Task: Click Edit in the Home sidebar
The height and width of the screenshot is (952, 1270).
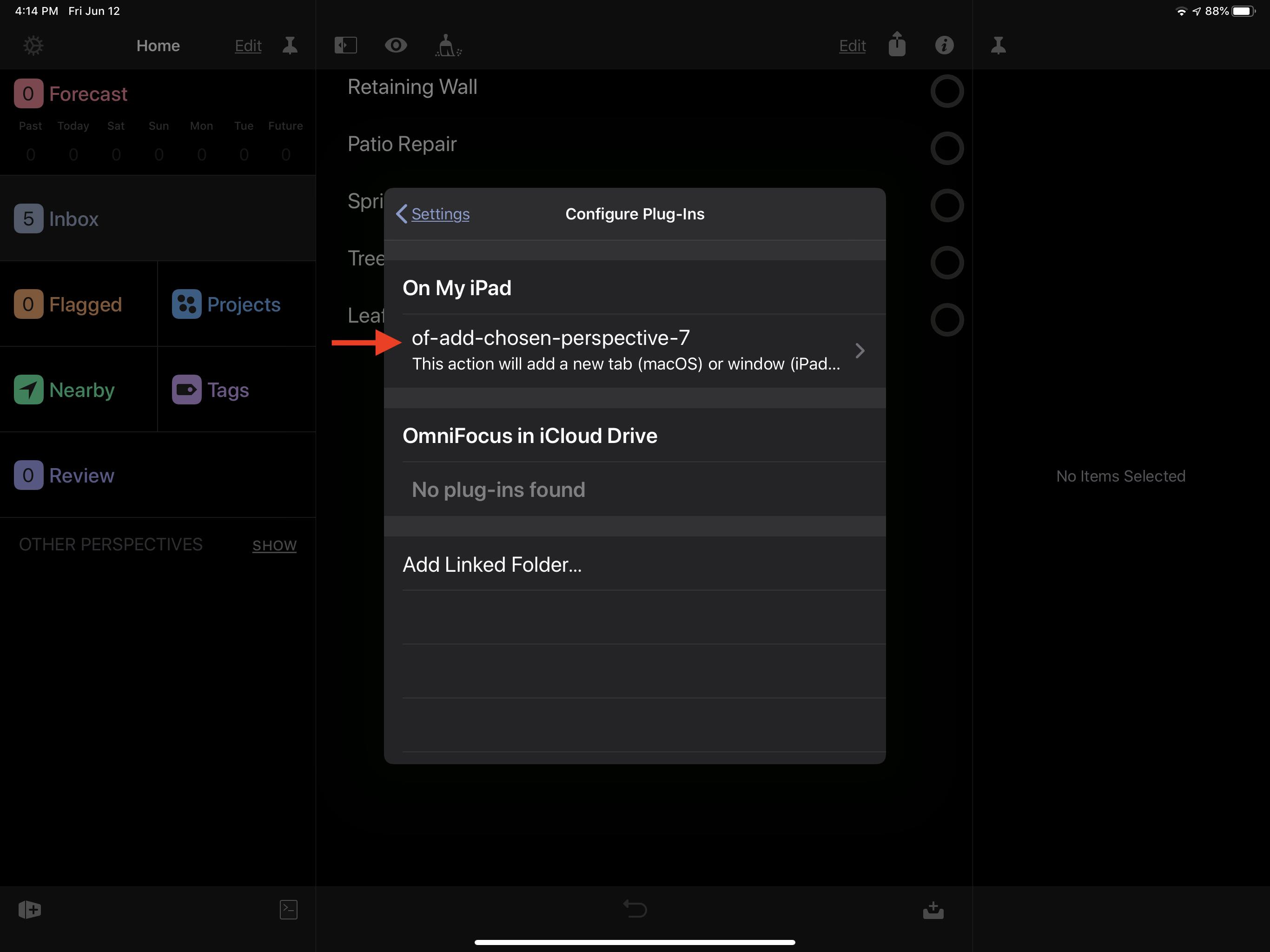Action: click(x=248, y=46)
